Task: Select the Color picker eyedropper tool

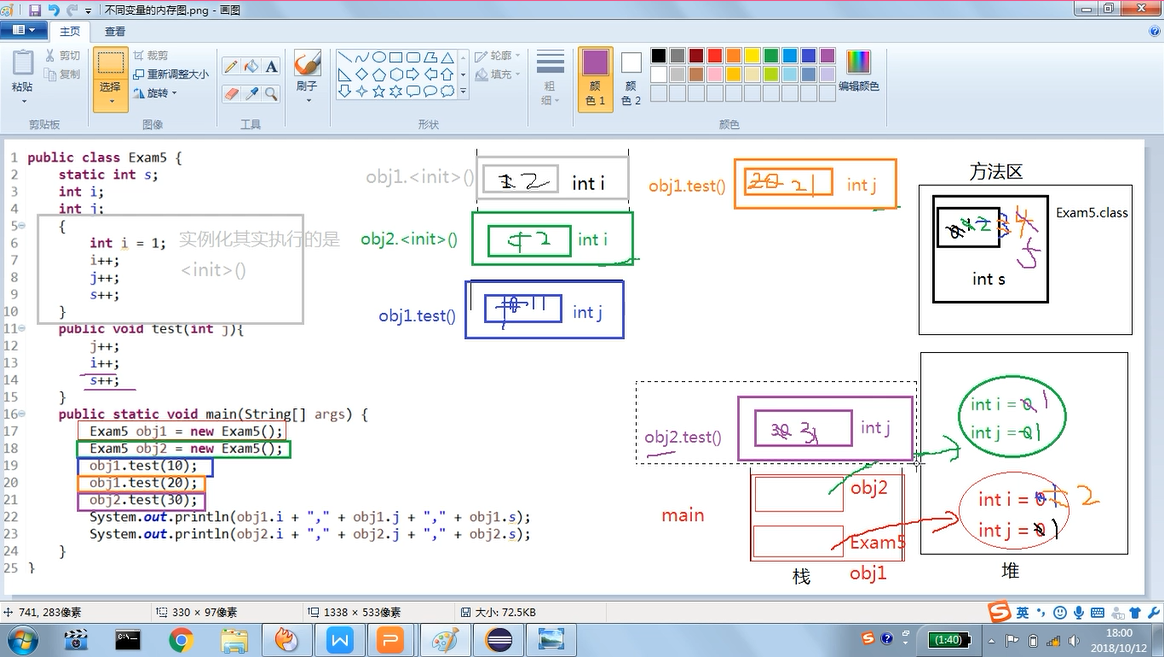Action: click(x=251, y=94)
